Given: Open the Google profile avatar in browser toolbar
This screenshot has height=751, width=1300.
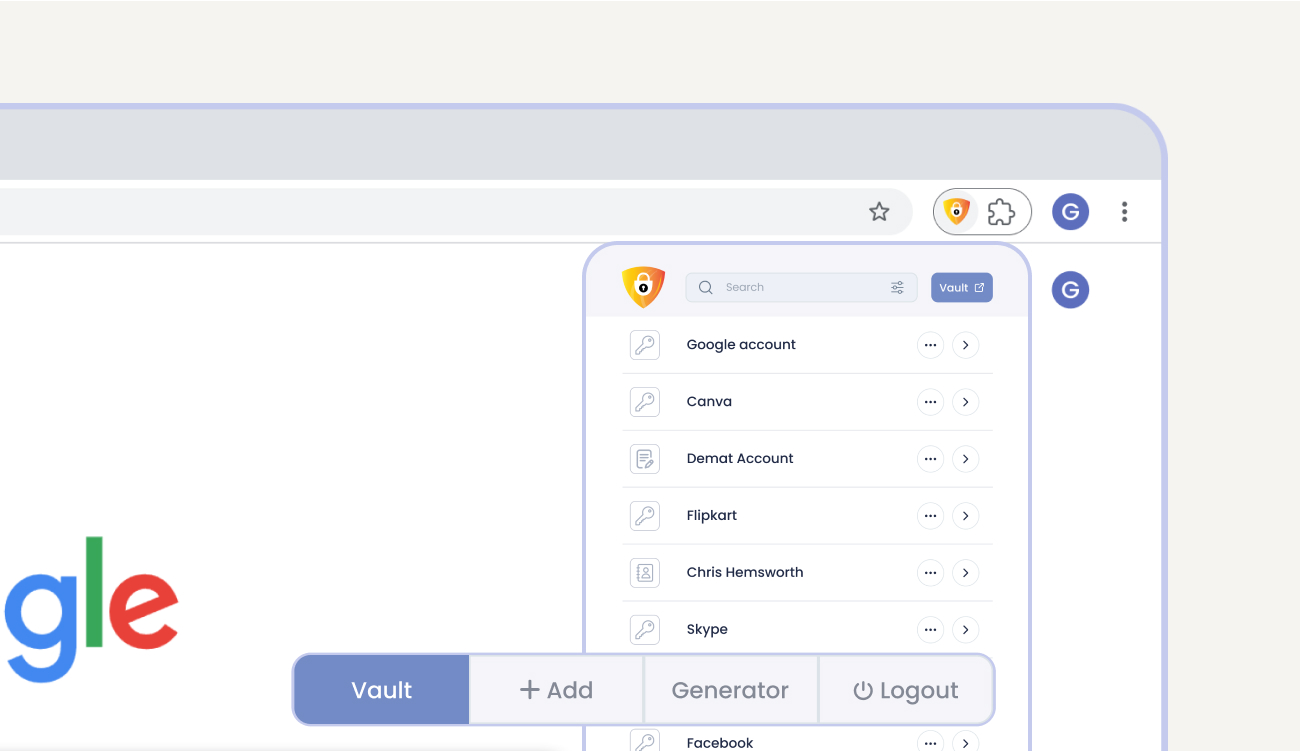Looking at the screenshot, I should tap(1070, 211).
